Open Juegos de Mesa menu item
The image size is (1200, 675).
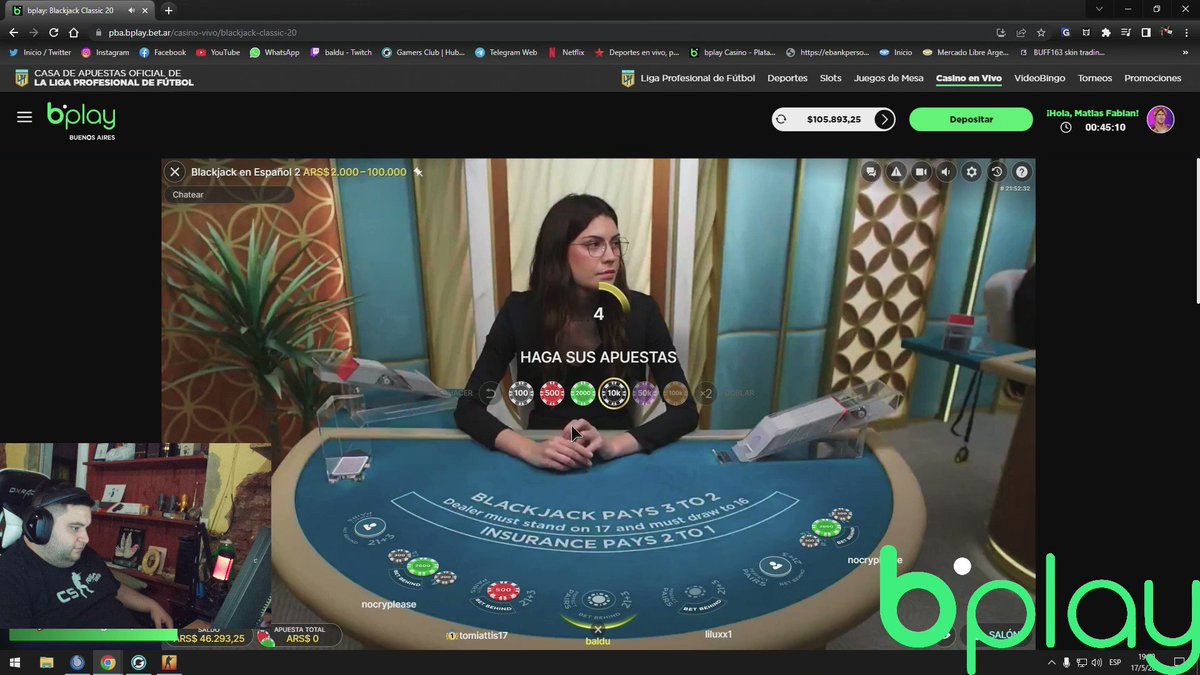pyautogui.click(x=889, y=78)
